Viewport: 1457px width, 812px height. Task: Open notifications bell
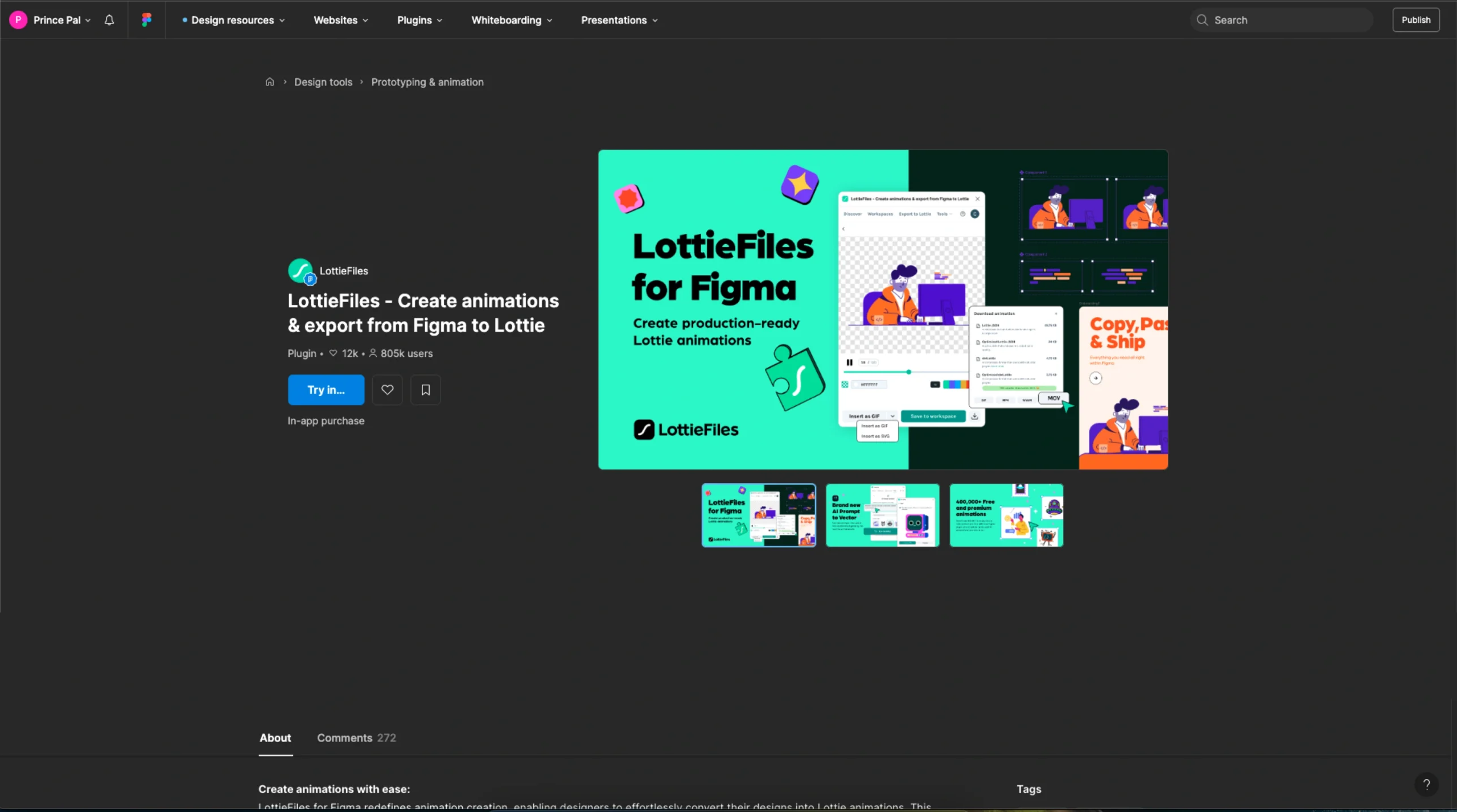point(109,20)
